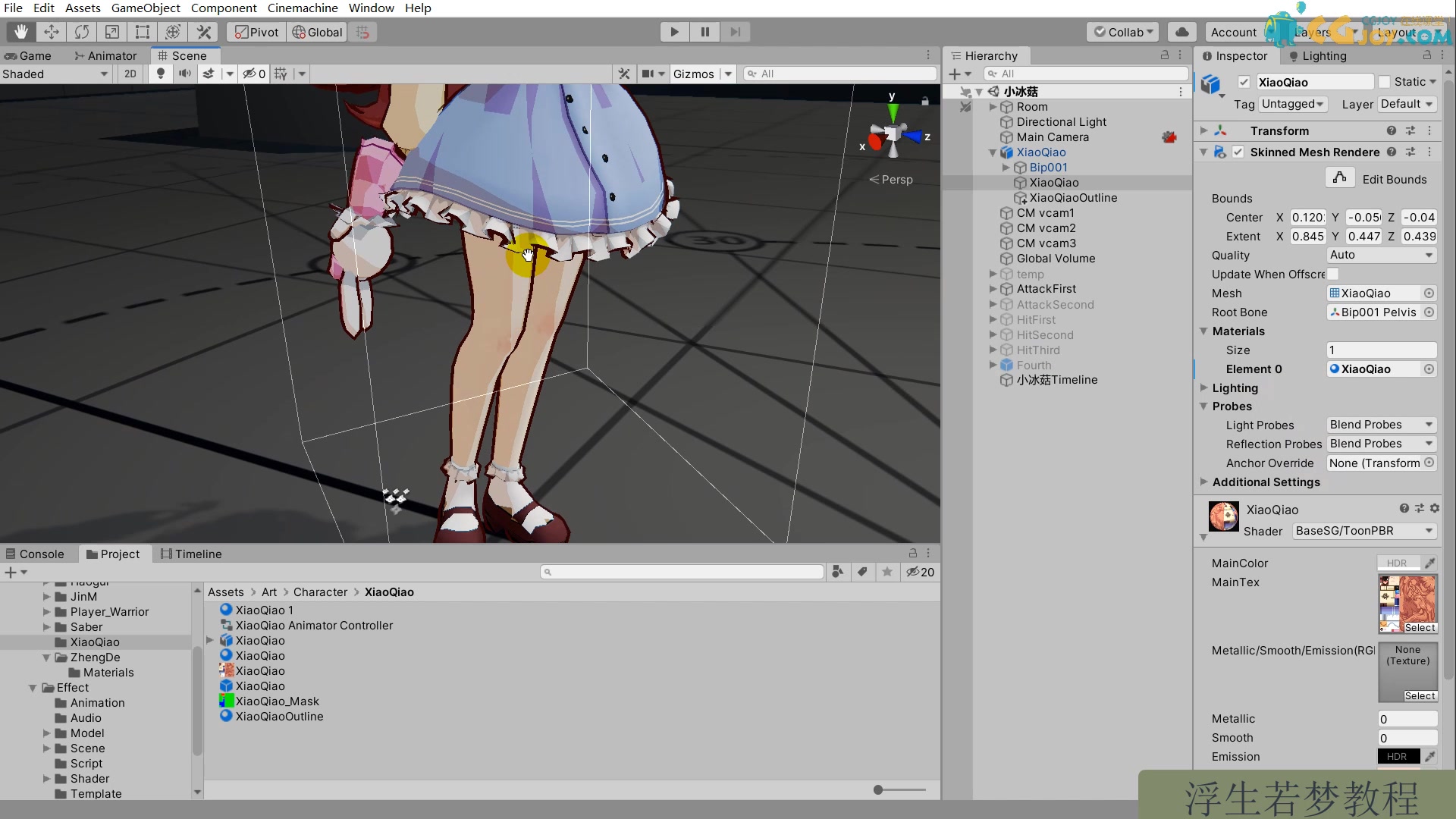The image size is (1456, 819).
Task: Toggle scene audio with the speaker icon
Action: 184,74
